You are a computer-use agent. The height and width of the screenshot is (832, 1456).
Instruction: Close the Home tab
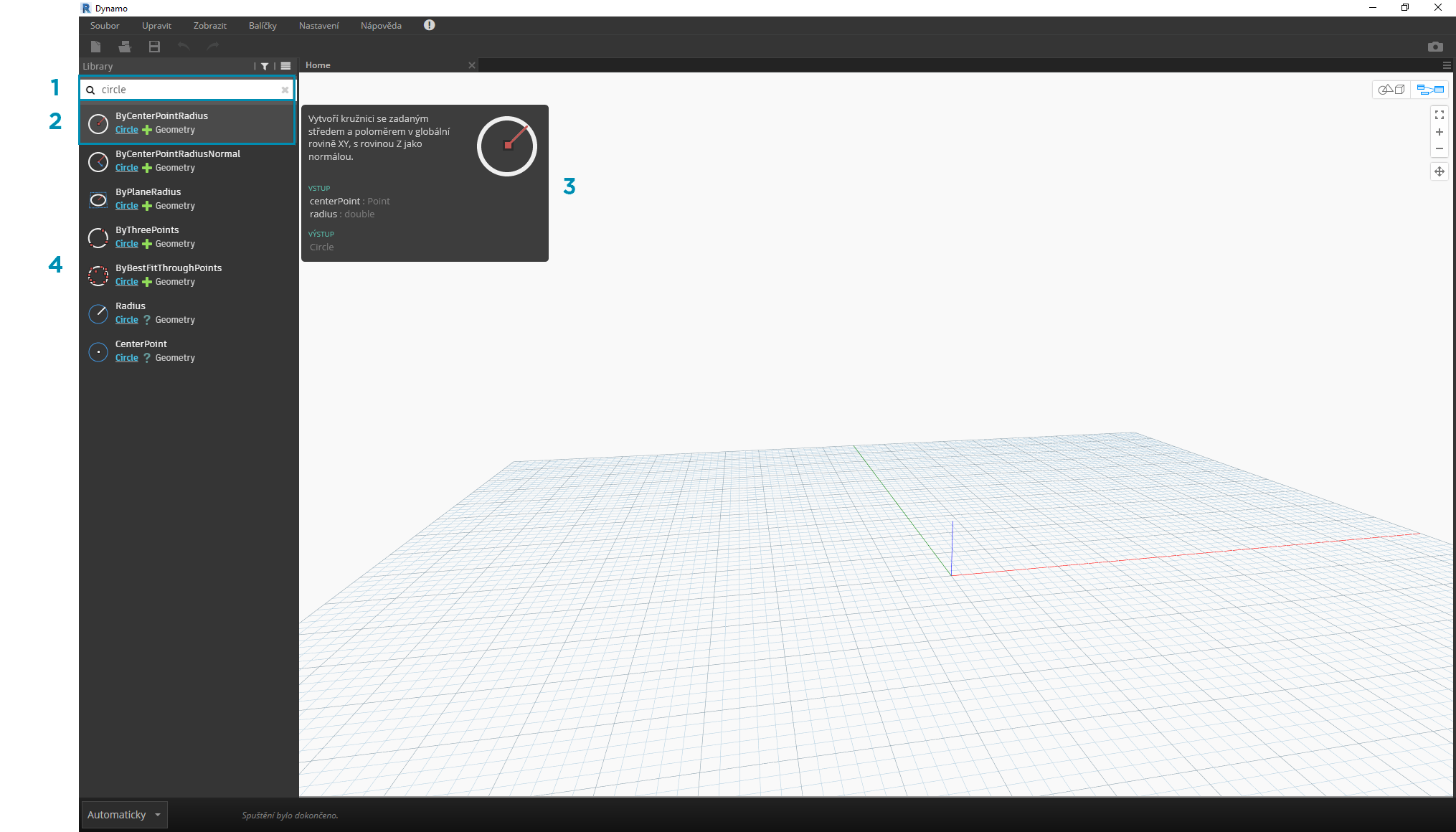[471, 65]
